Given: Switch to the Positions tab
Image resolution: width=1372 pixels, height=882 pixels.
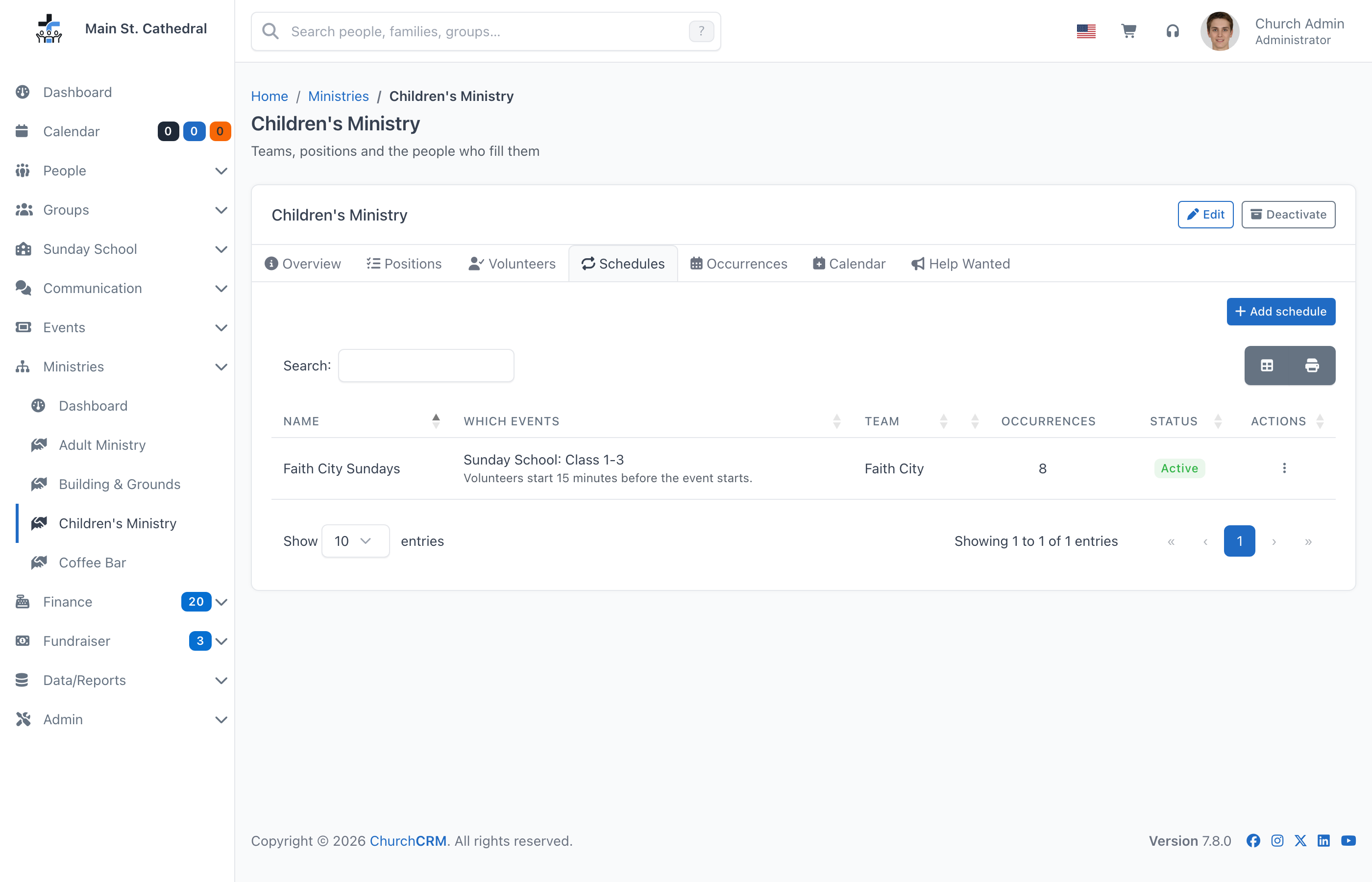Looking at the screenshot, I should [x=404, y=264].
